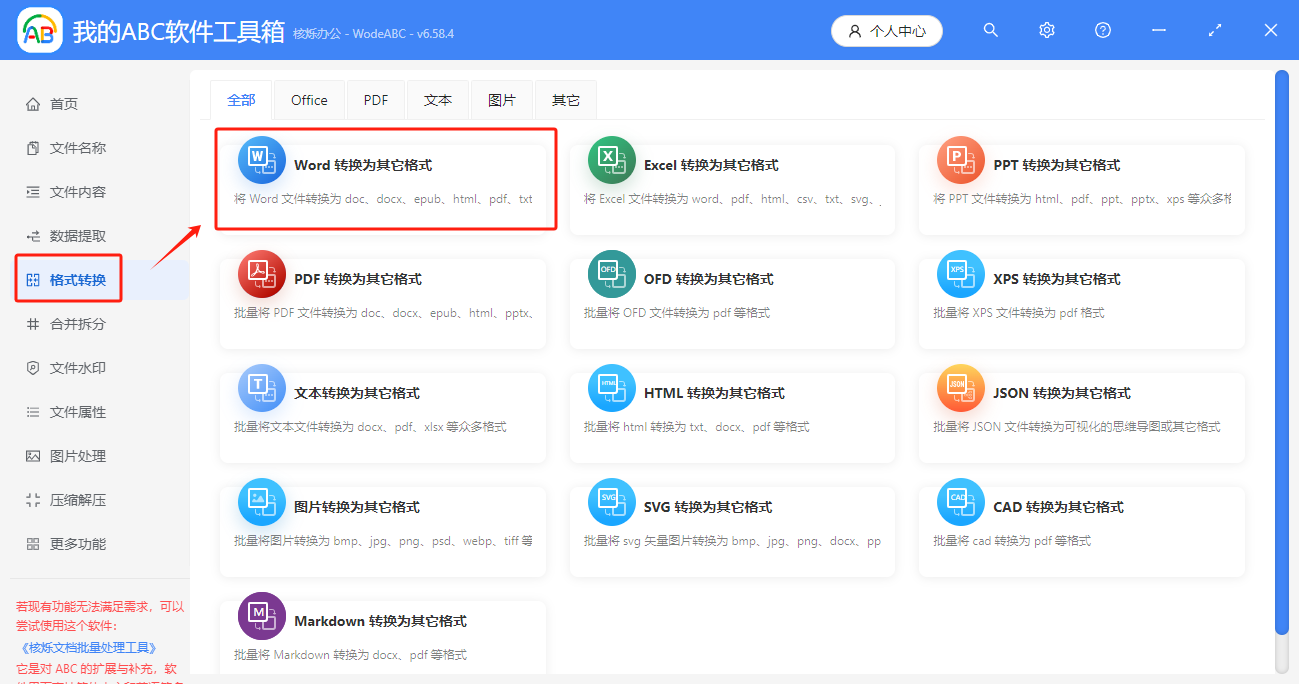The width and height of the screenshot is (1299, 684).
Task: Switch to the Office tab
Action: [308, 99]
